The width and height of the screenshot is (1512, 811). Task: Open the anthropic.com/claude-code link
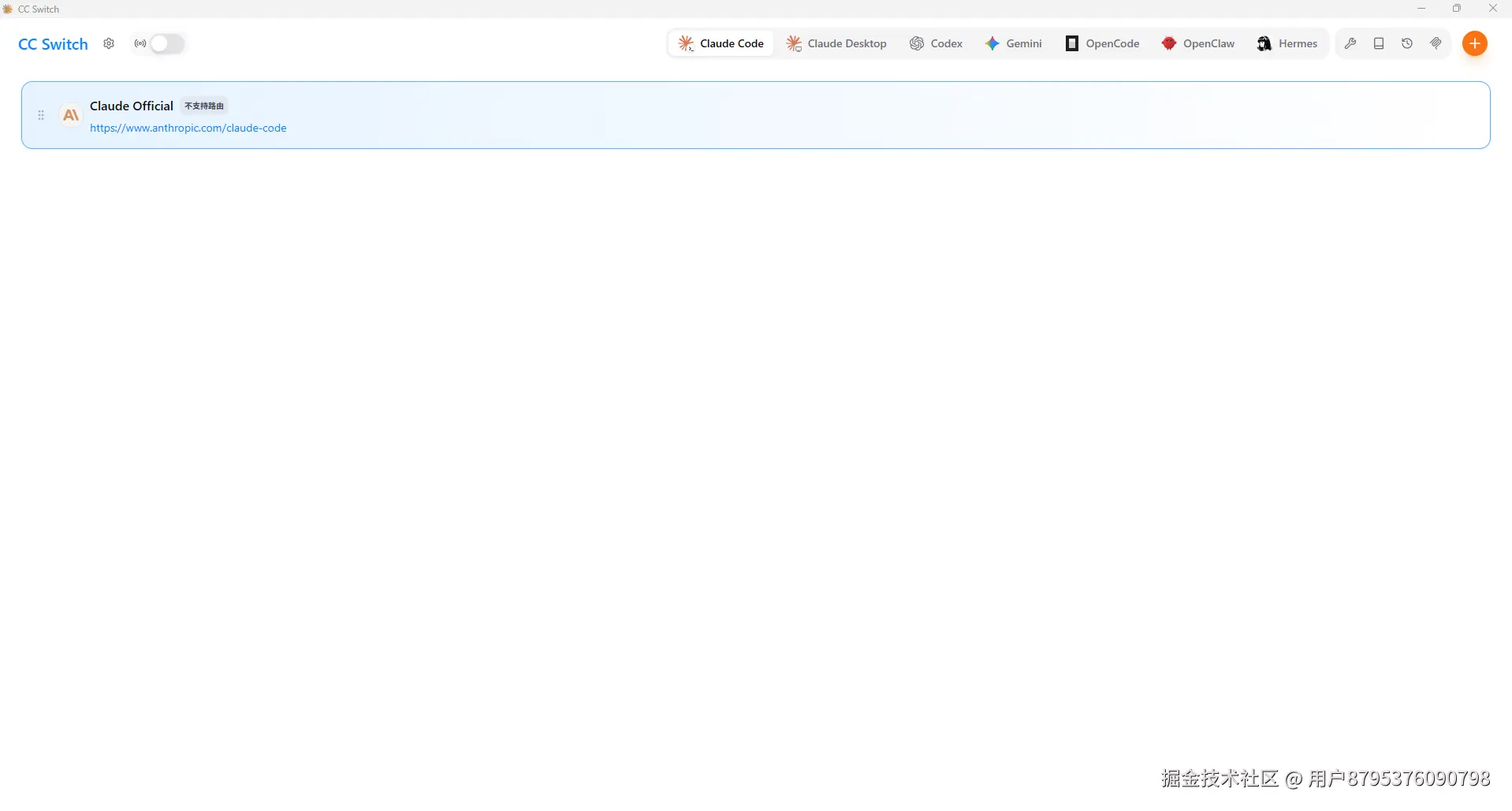tap(188, 128)
